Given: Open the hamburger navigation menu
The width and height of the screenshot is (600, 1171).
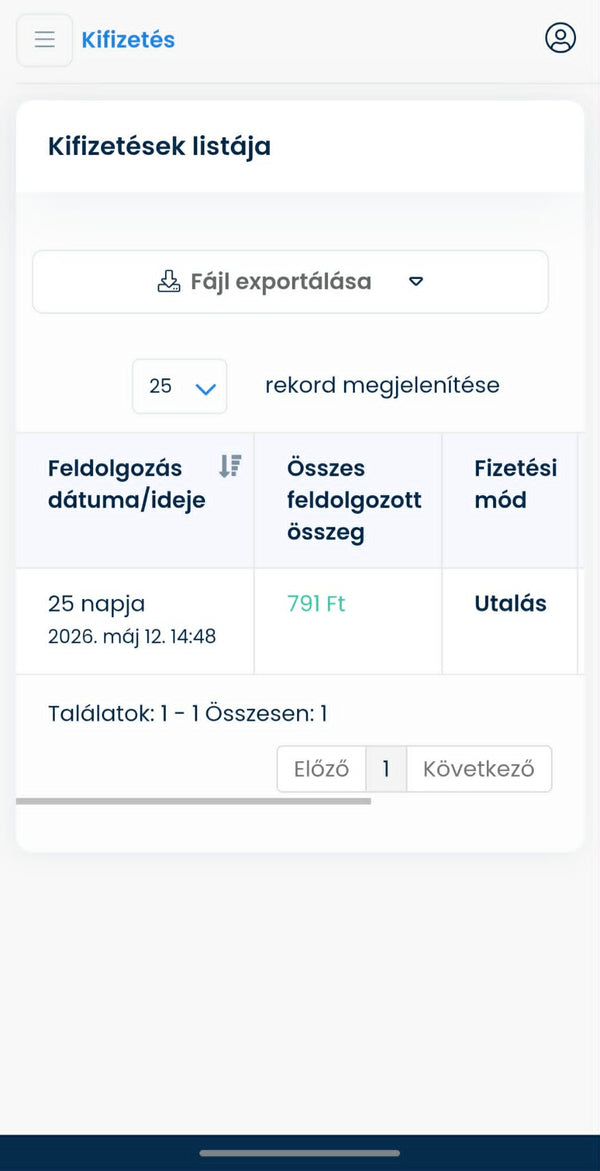Looking at the screenshot, I should [x=45, y=40].
